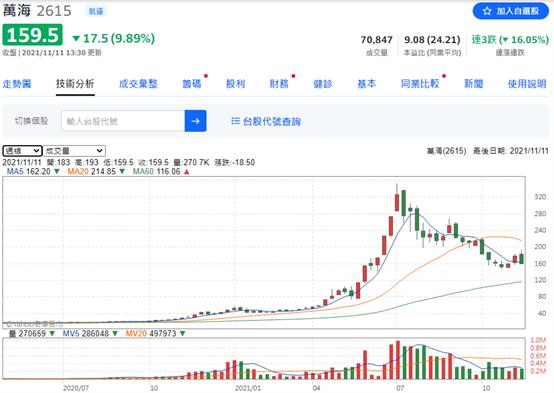Expand the 成交量 indicator dropdown
The width and height of the screenshot is (554, 393).
74,151
